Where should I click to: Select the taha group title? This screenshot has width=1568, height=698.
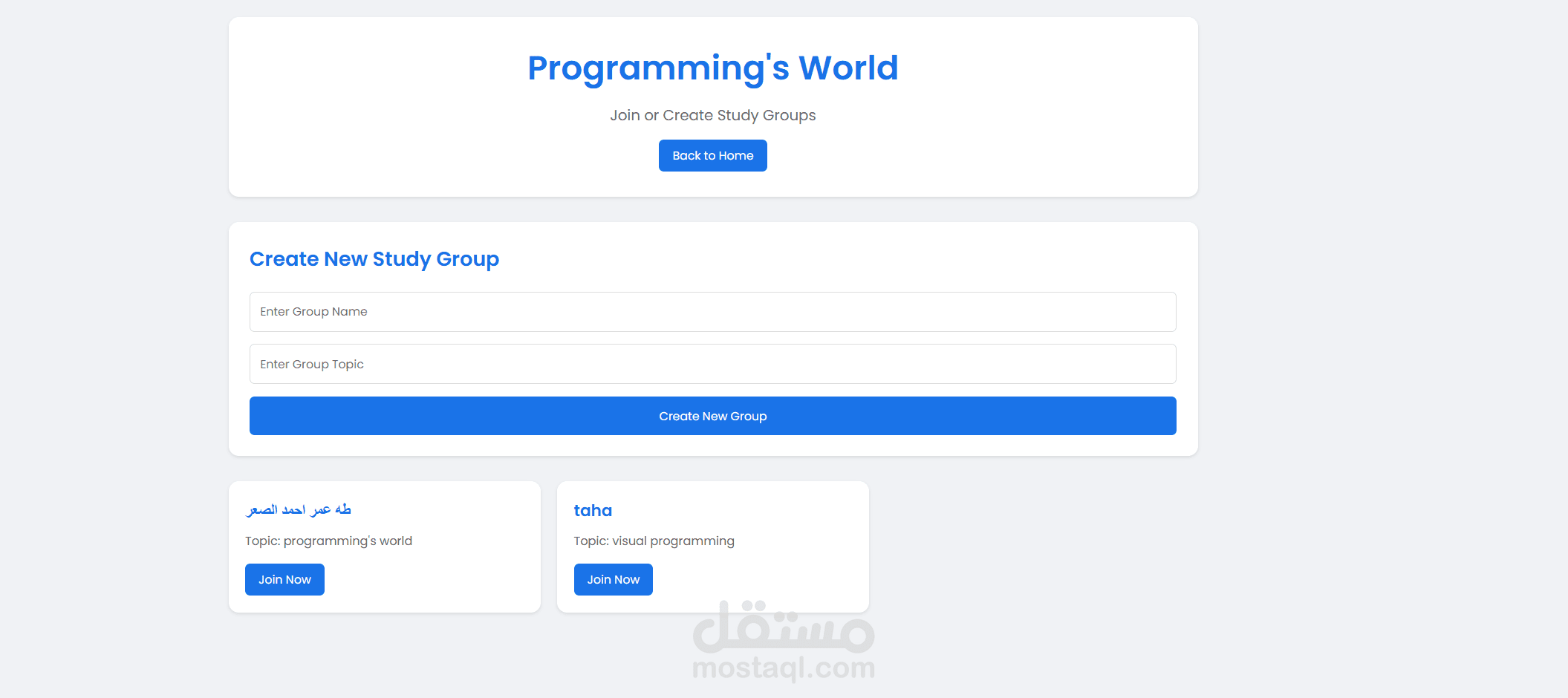coord(593,510)
